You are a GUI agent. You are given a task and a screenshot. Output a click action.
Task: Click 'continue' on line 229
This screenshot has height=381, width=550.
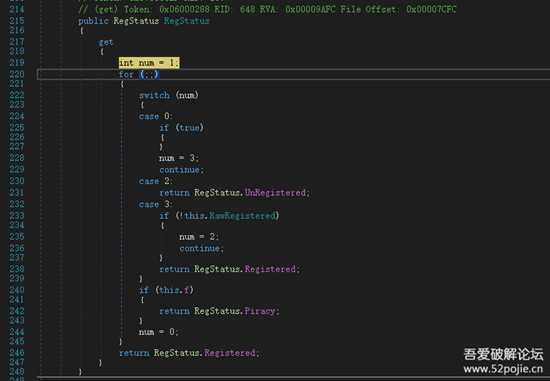coord(180,170)
